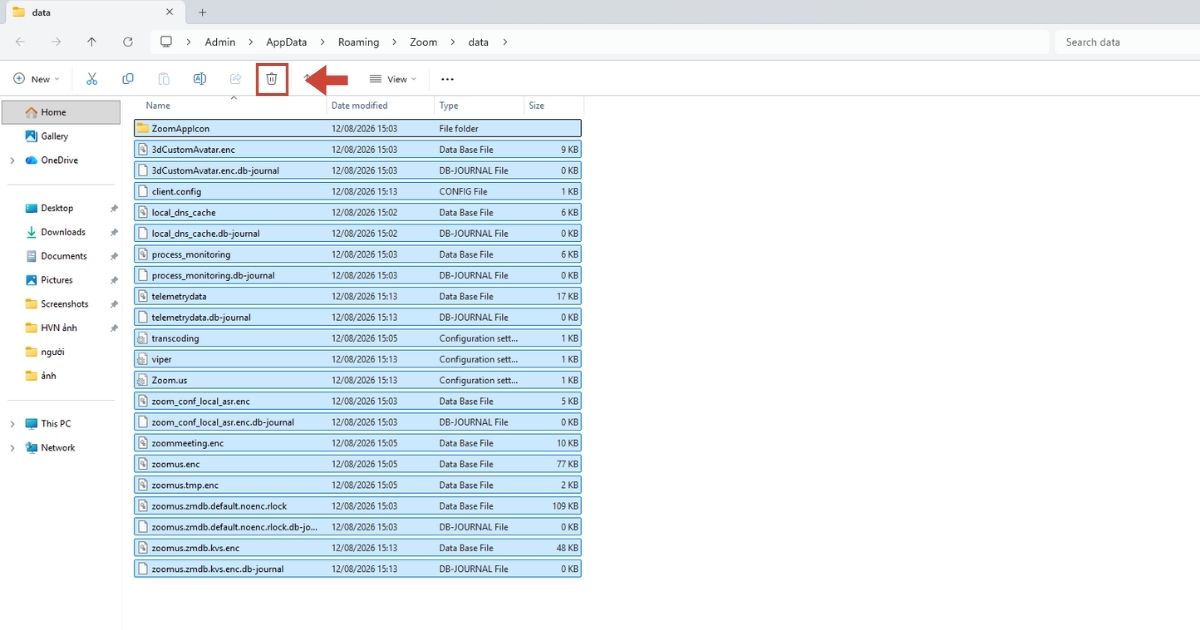Click chevron after Roaming in breadcrumb

point(394,42)
